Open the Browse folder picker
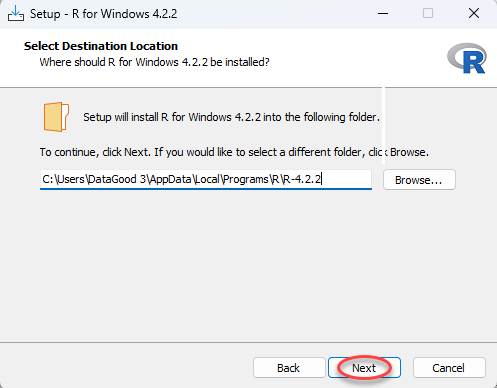Screen dimensions: 497x388 (x=419, y=180)
